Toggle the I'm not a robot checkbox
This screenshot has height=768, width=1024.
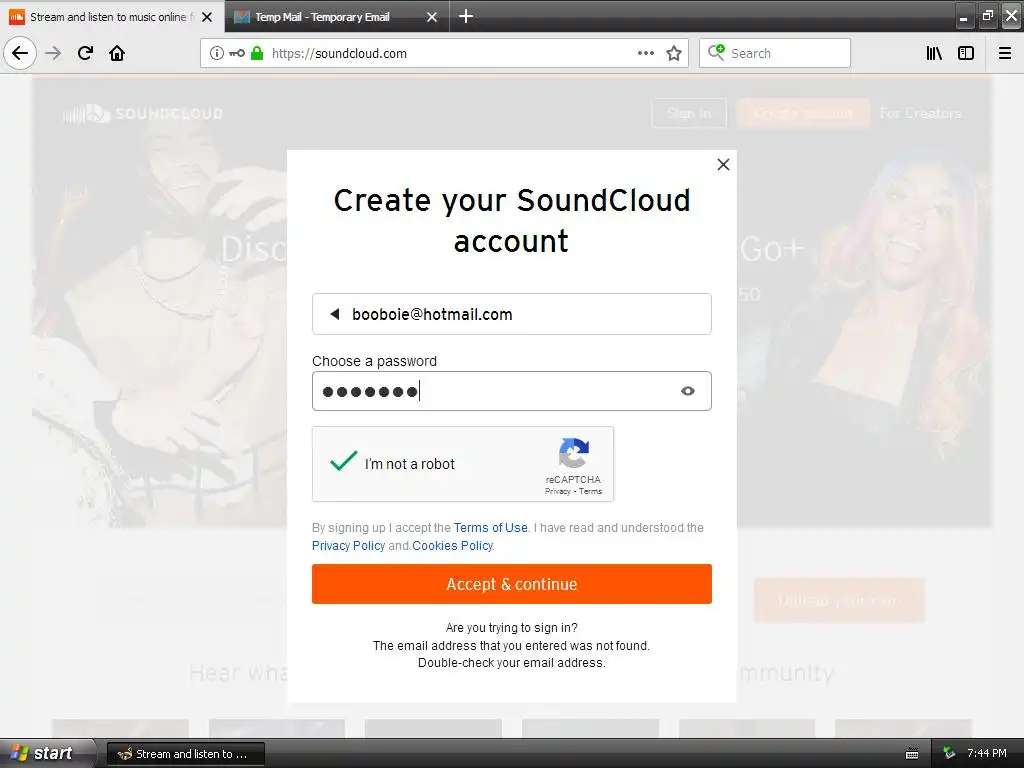coord(344,462)
